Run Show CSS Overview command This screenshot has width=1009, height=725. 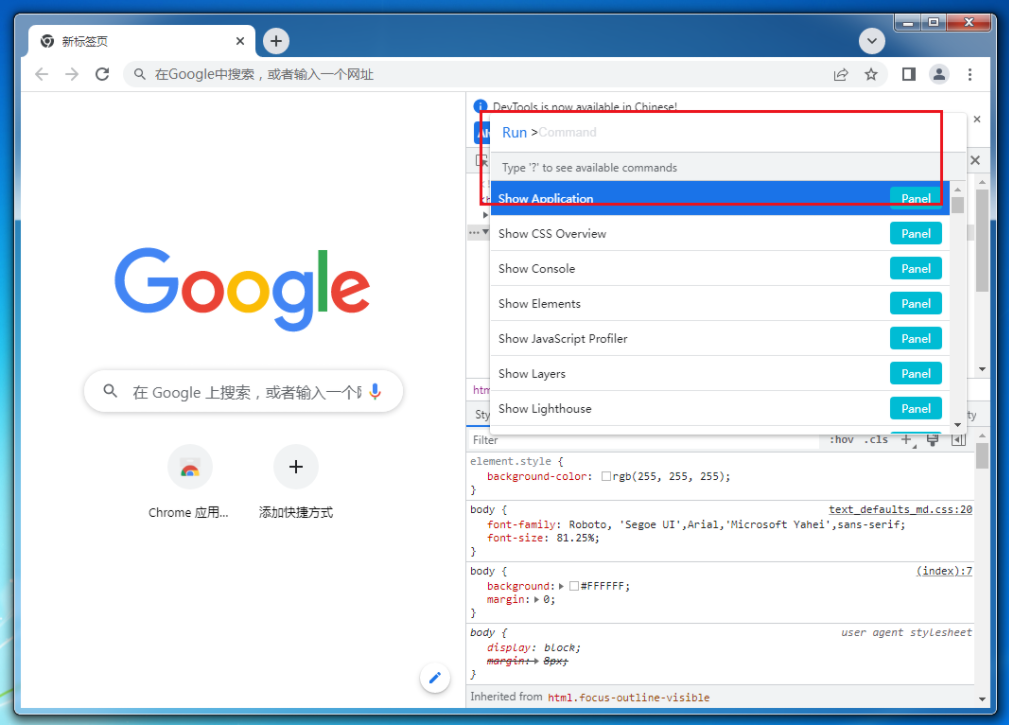(719, 234)
